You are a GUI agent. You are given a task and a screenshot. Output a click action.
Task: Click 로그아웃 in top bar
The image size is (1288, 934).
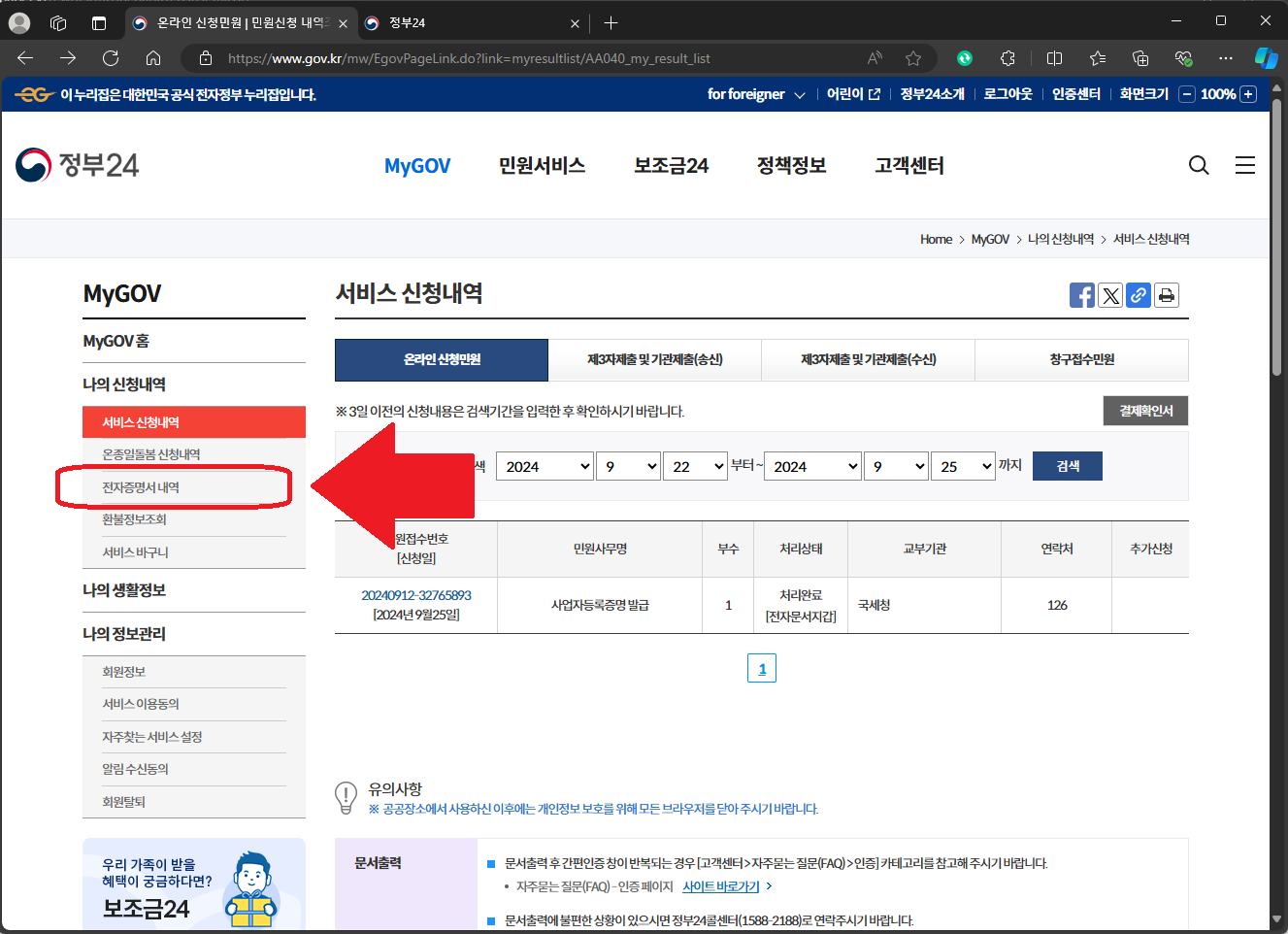click(1007, 94)
